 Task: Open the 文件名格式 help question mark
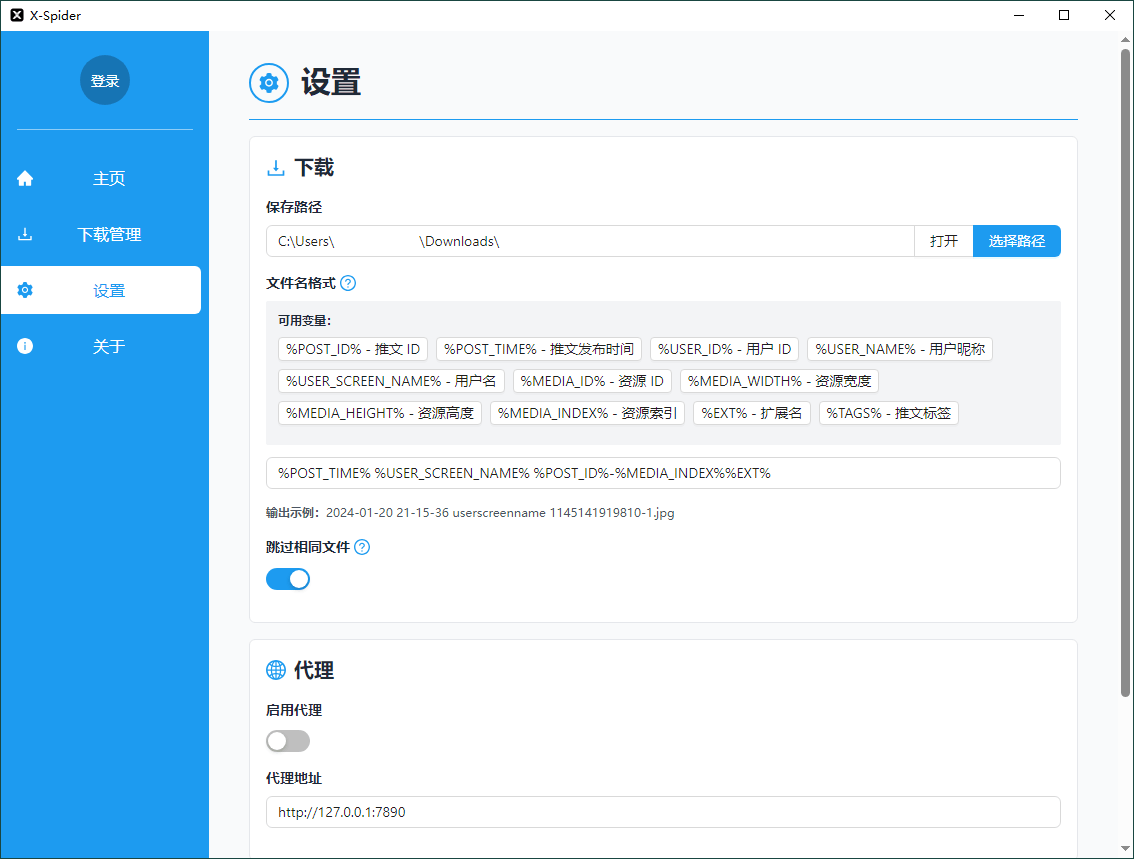click(x=347, y=283)
